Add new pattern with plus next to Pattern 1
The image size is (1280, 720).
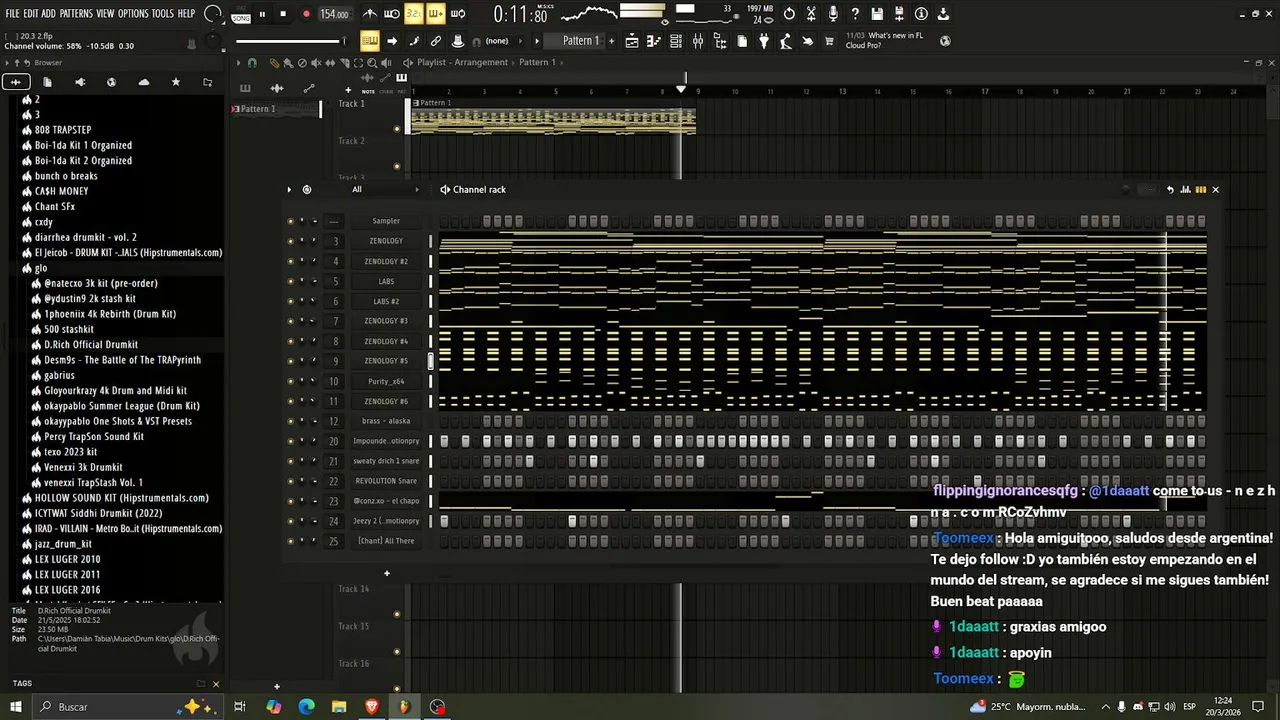(x=611, y=41)
